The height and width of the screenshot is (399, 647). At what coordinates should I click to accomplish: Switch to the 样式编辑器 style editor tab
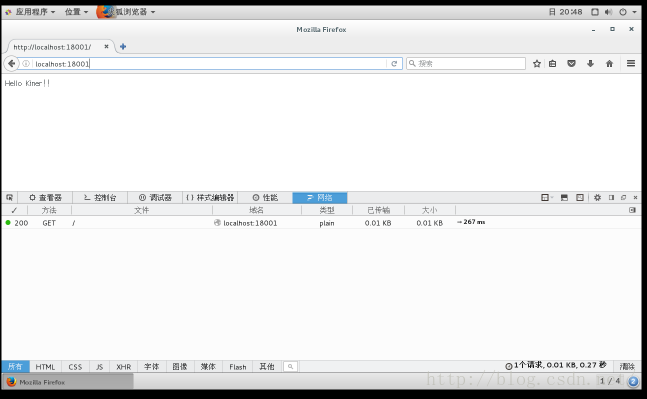click(210, 198)
